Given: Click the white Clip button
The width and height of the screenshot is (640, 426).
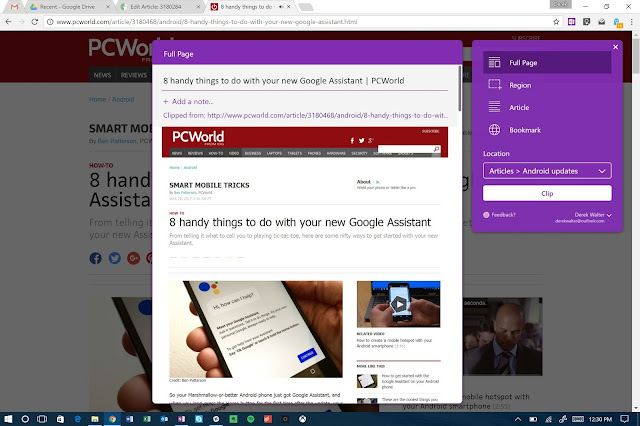Looking at the screenshot, I should (547, 193).
